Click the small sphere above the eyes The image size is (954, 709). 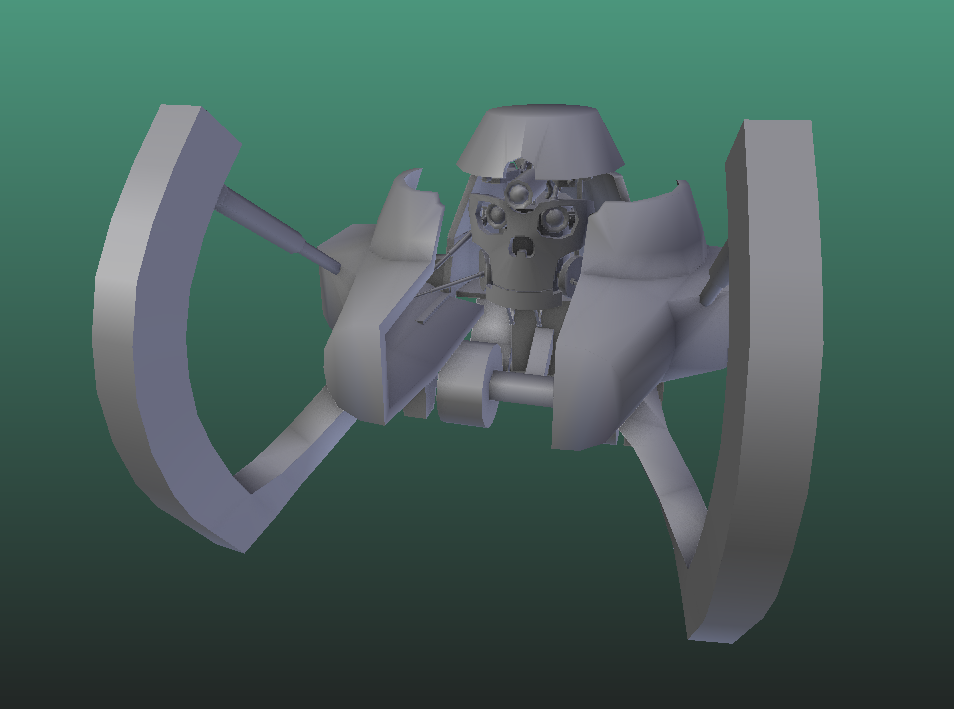[x=520, y=191]
